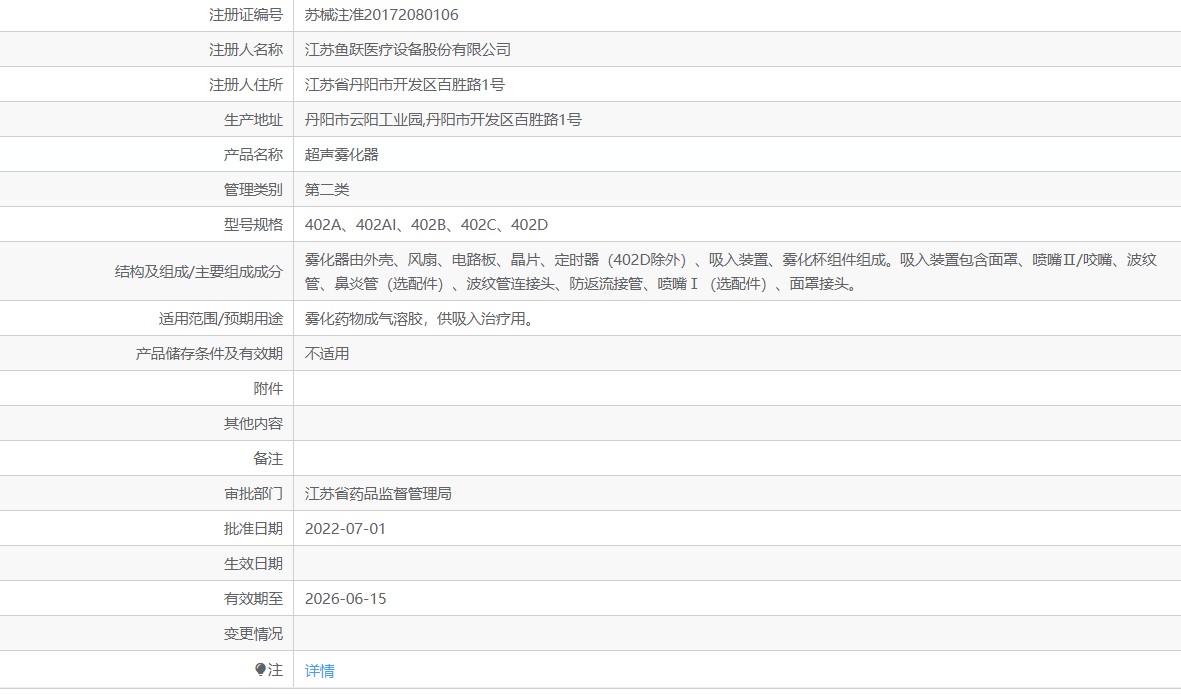The height and width of the screenshot is (694, 1181).
Task: Open the 详情 details link
Action: point(319,671)
